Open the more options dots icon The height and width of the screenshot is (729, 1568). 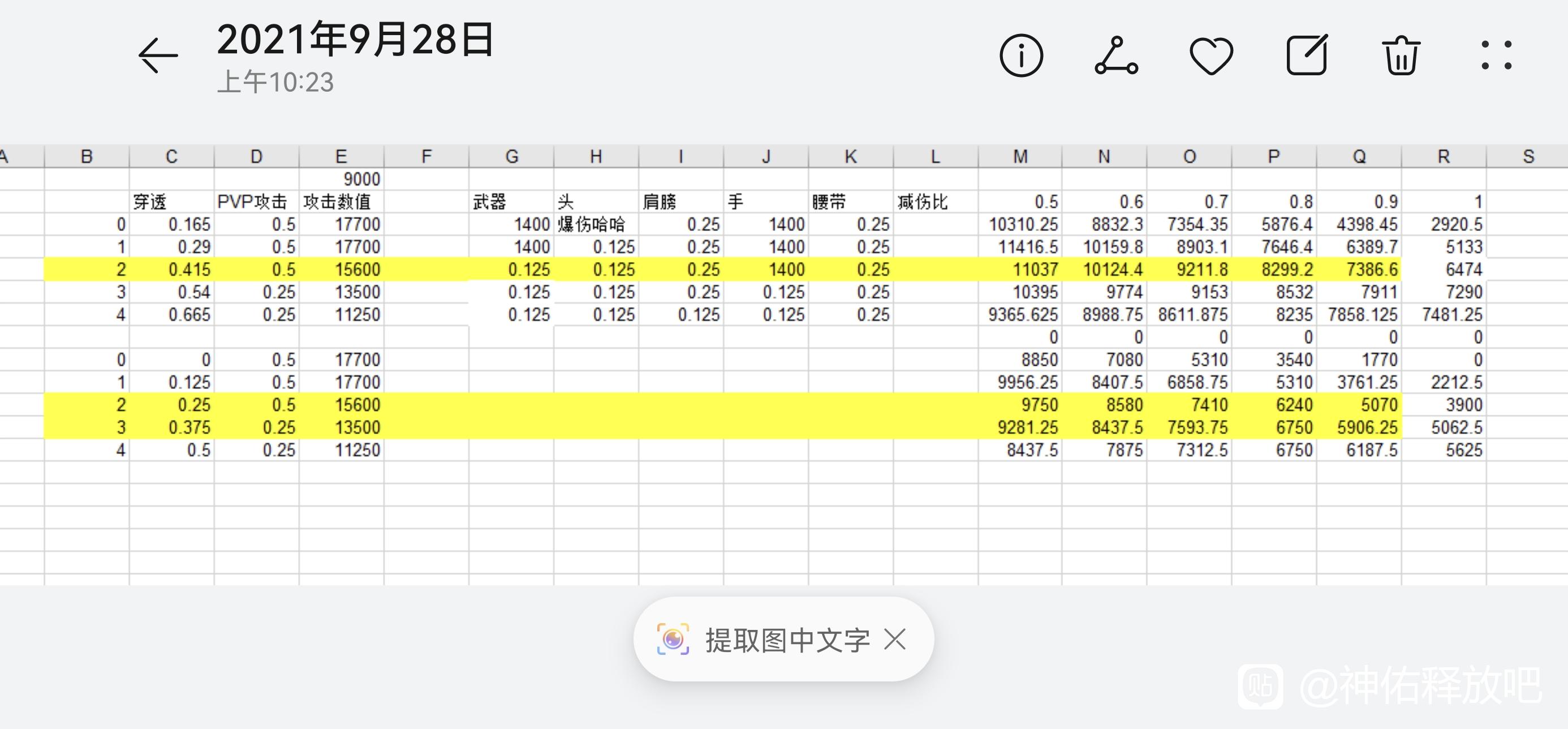[x=1496, y=55]
